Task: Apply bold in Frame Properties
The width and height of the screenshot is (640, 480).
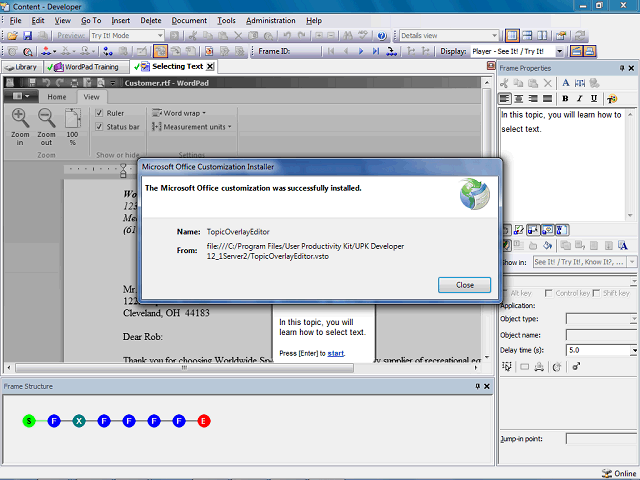Action: click(565, 98)
